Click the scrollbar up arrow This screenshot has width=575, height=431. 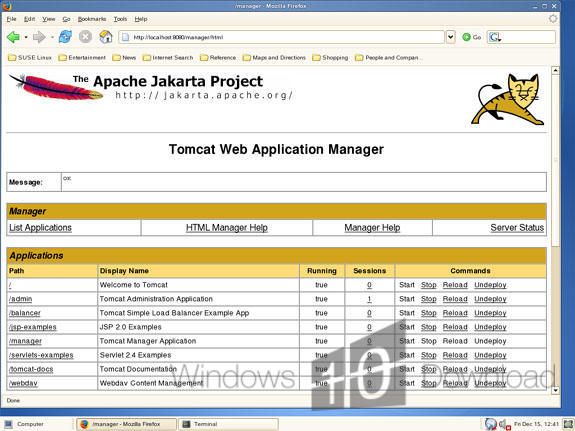coord(556,70)
